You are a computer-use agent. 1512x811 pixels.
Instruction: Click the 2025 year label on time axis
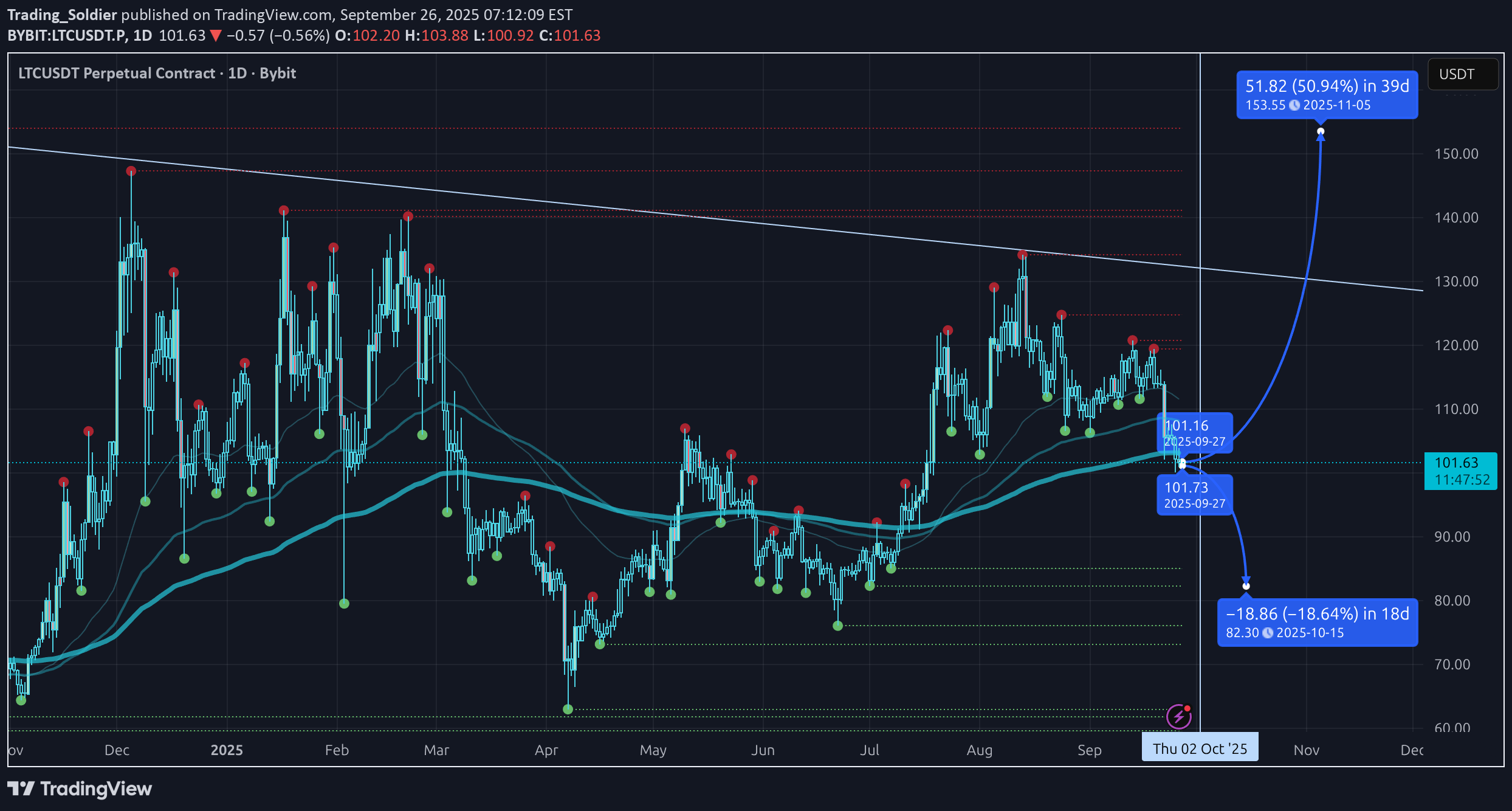227,750
